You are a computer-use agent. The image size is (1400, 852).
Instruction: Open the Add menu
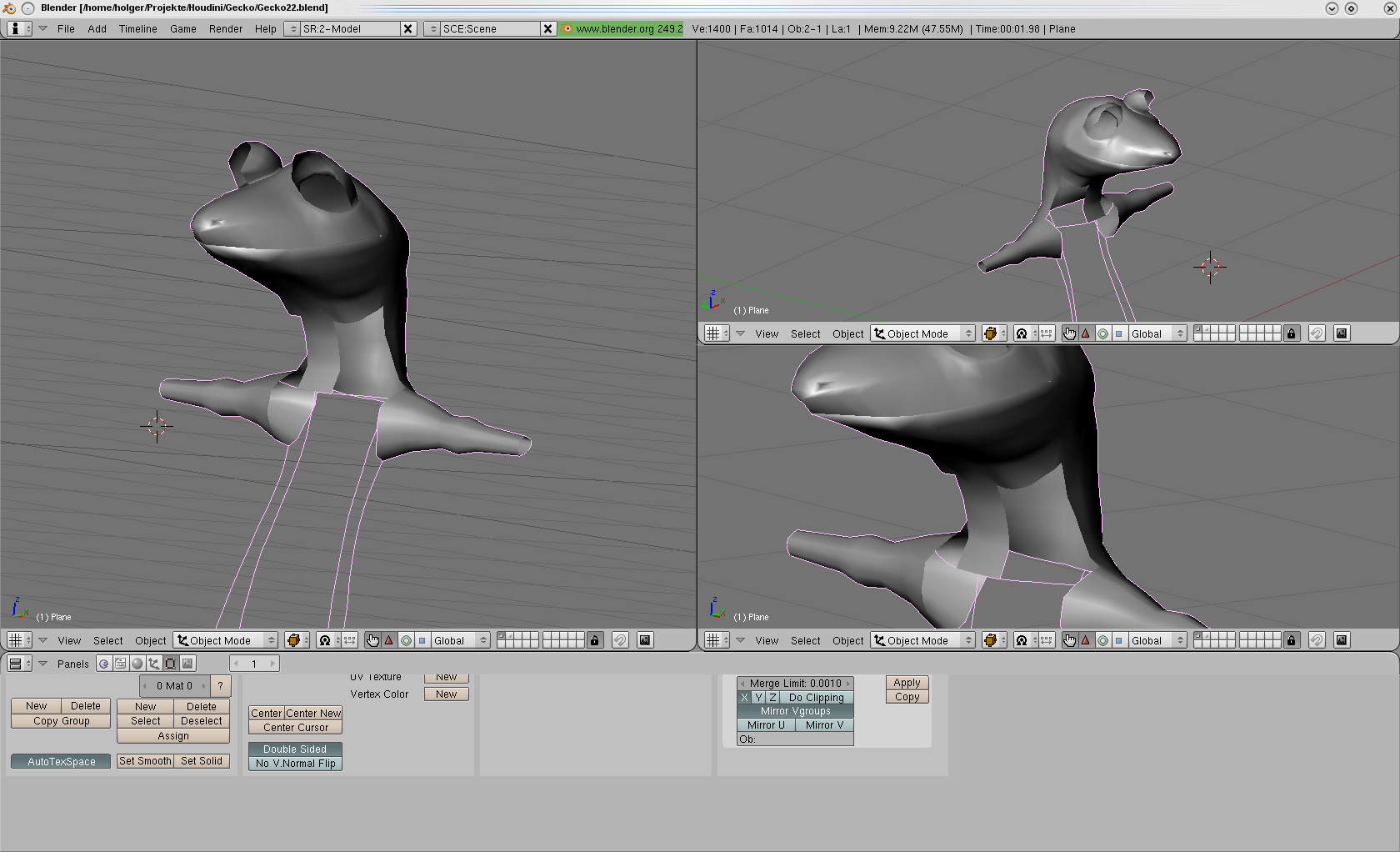pos(97,28)
